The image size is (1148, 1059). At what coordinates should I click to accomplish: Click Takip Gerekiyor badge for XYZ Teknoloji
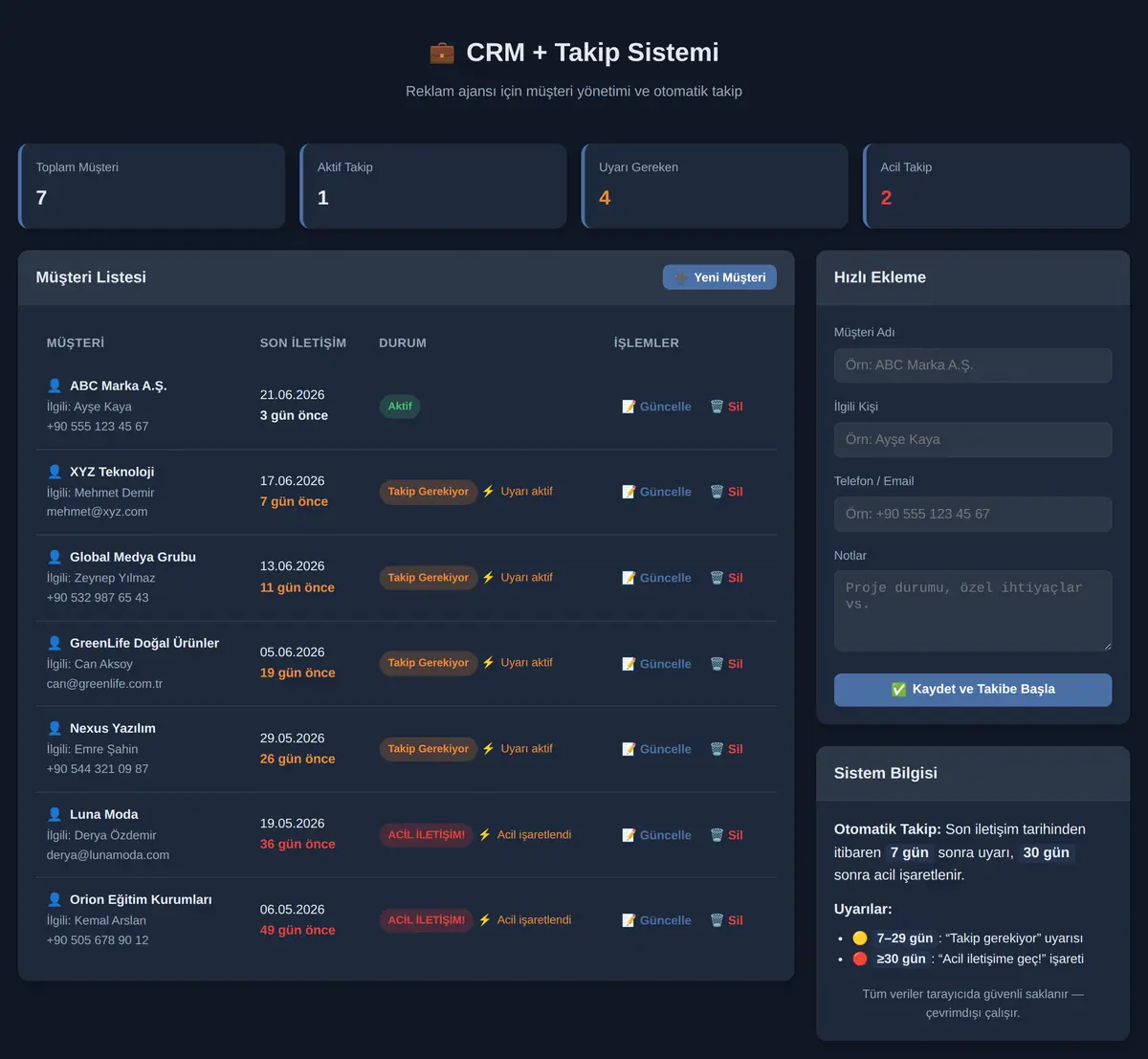coord(428,492)
